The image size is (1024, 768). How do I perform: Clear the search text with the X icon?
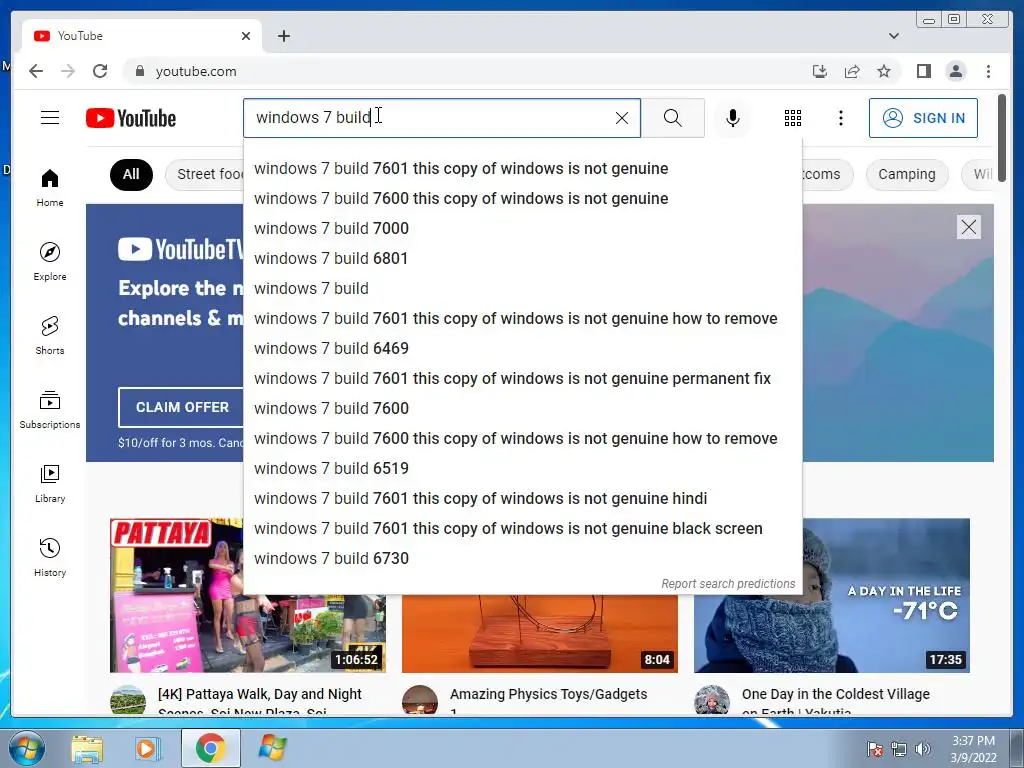pyautogui.click(x=622, y=118)
